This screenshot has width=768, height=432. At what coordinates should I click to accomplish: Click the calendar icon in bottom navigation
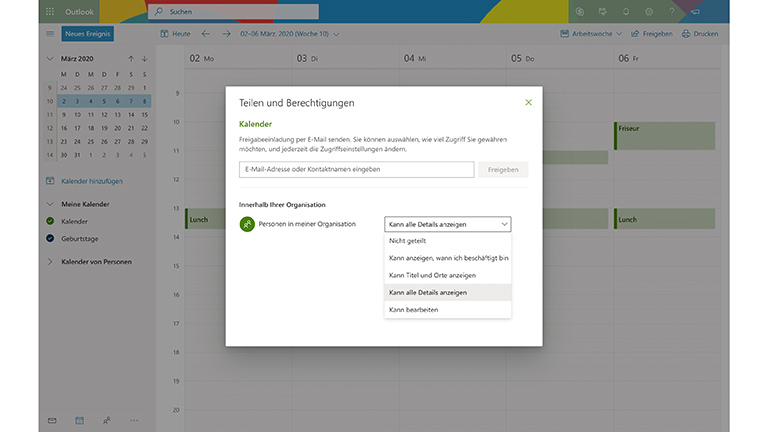[79, 420]
